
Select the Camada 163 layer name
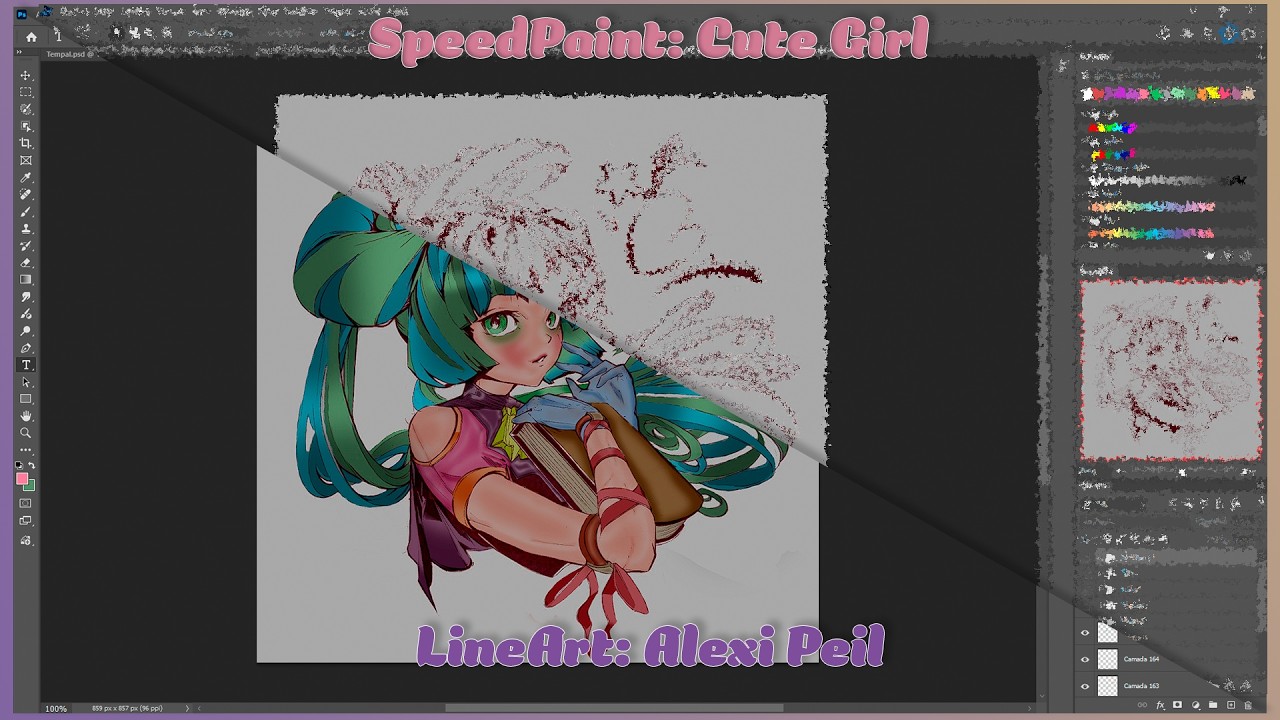(x=1141, y=686)
